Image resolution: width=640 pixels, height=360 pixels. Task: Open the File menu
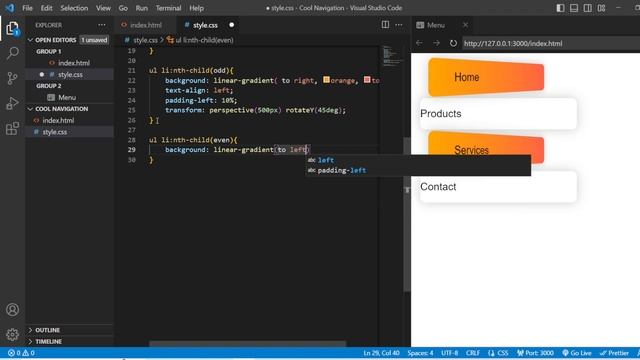tap(27, 8)
